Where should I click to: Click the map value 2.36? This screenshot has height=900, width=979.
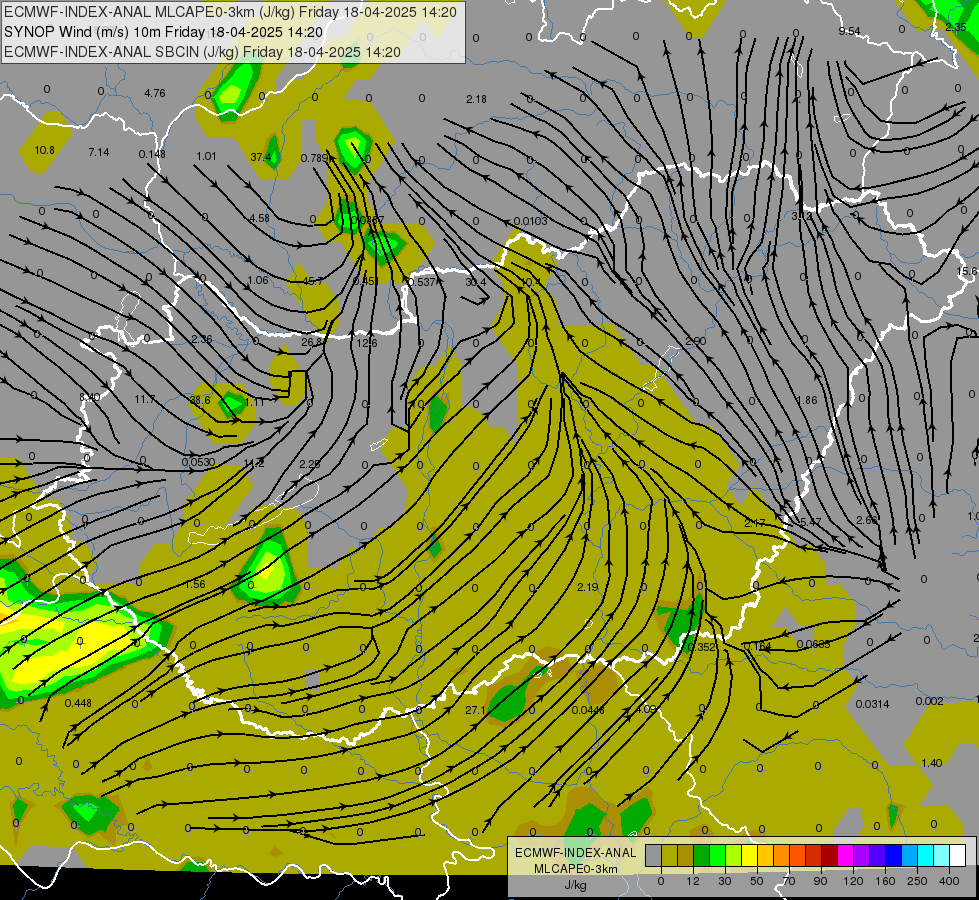coord(202,339)
